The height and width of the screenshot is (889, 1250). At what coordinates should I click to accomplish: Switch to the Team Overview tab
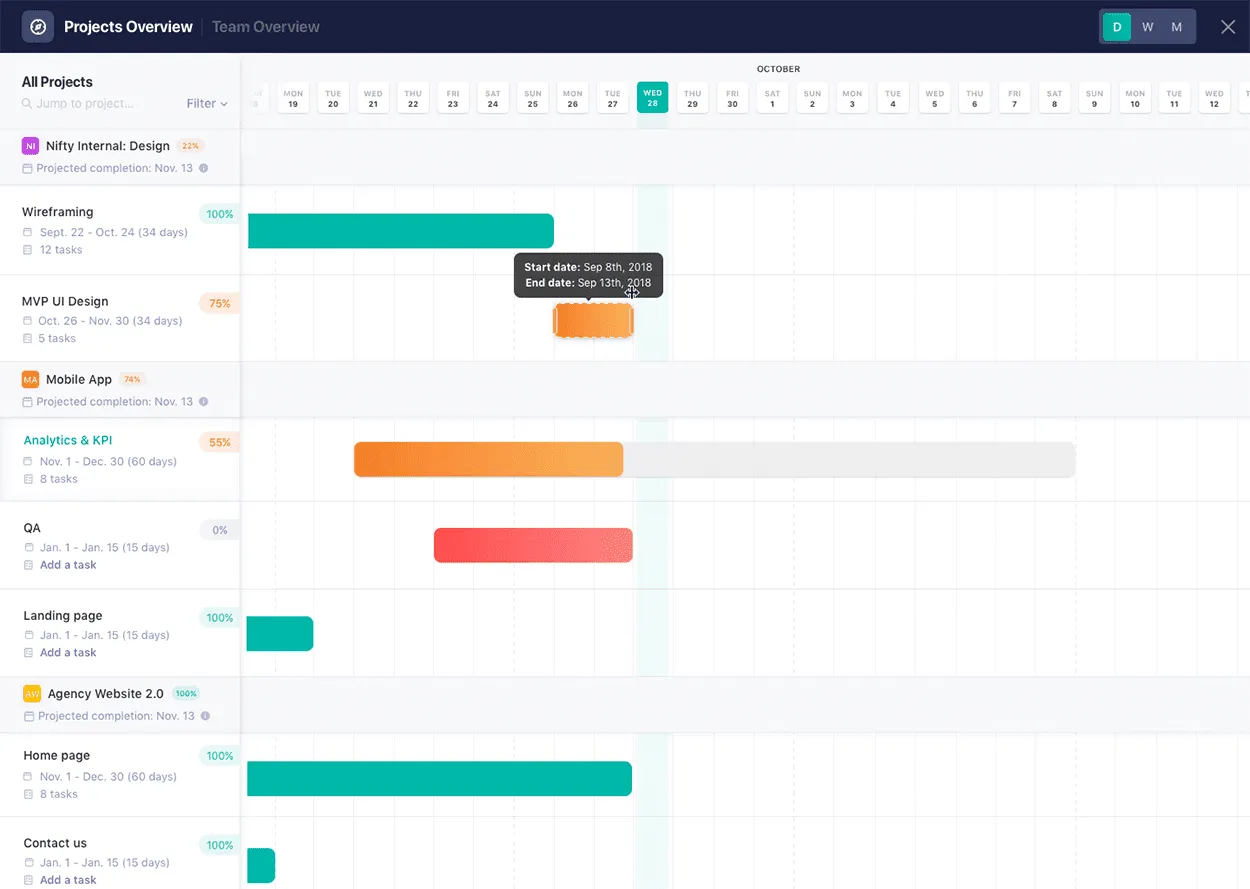coord(265,27)
